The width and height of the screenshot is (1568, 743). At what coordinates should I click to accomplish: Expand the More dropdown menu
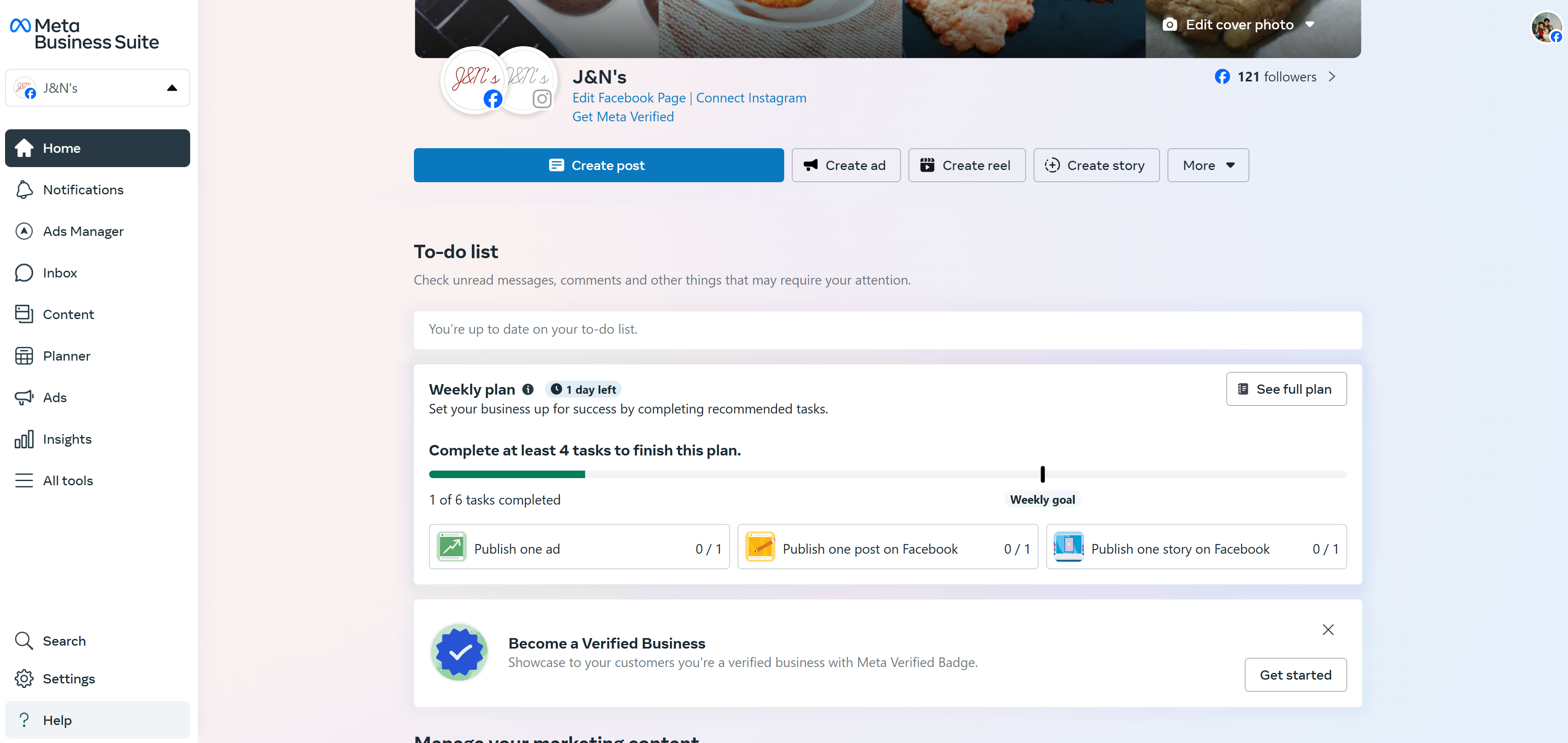(x=1206, y=165)
